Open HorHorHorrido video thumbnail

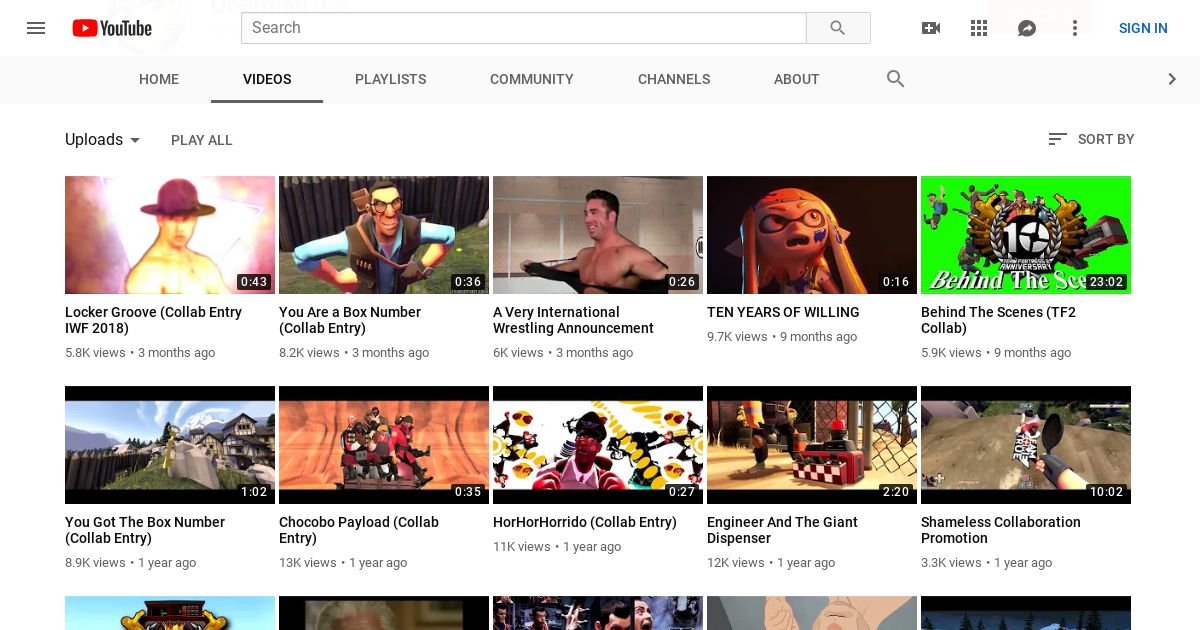tap(598, 445)
